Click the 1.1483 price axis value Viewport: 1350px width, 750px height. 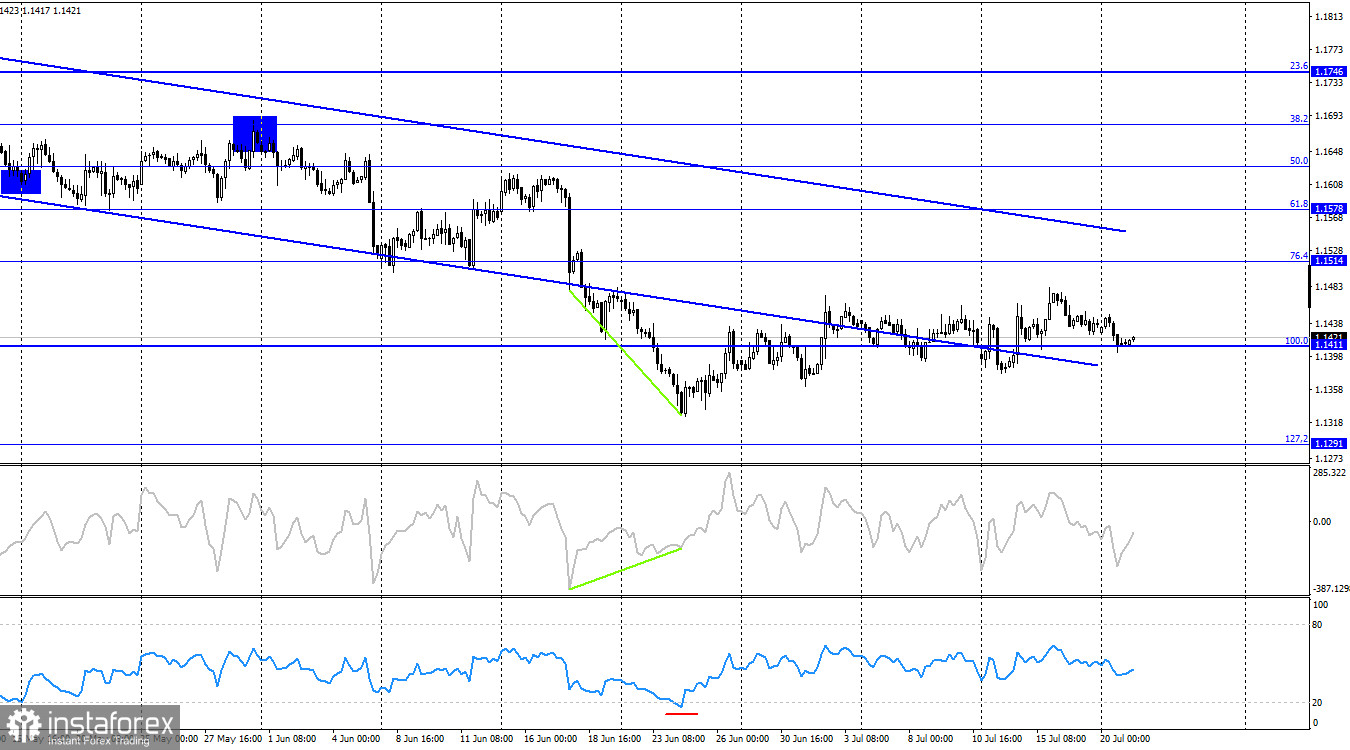(x=1329, y=288)
